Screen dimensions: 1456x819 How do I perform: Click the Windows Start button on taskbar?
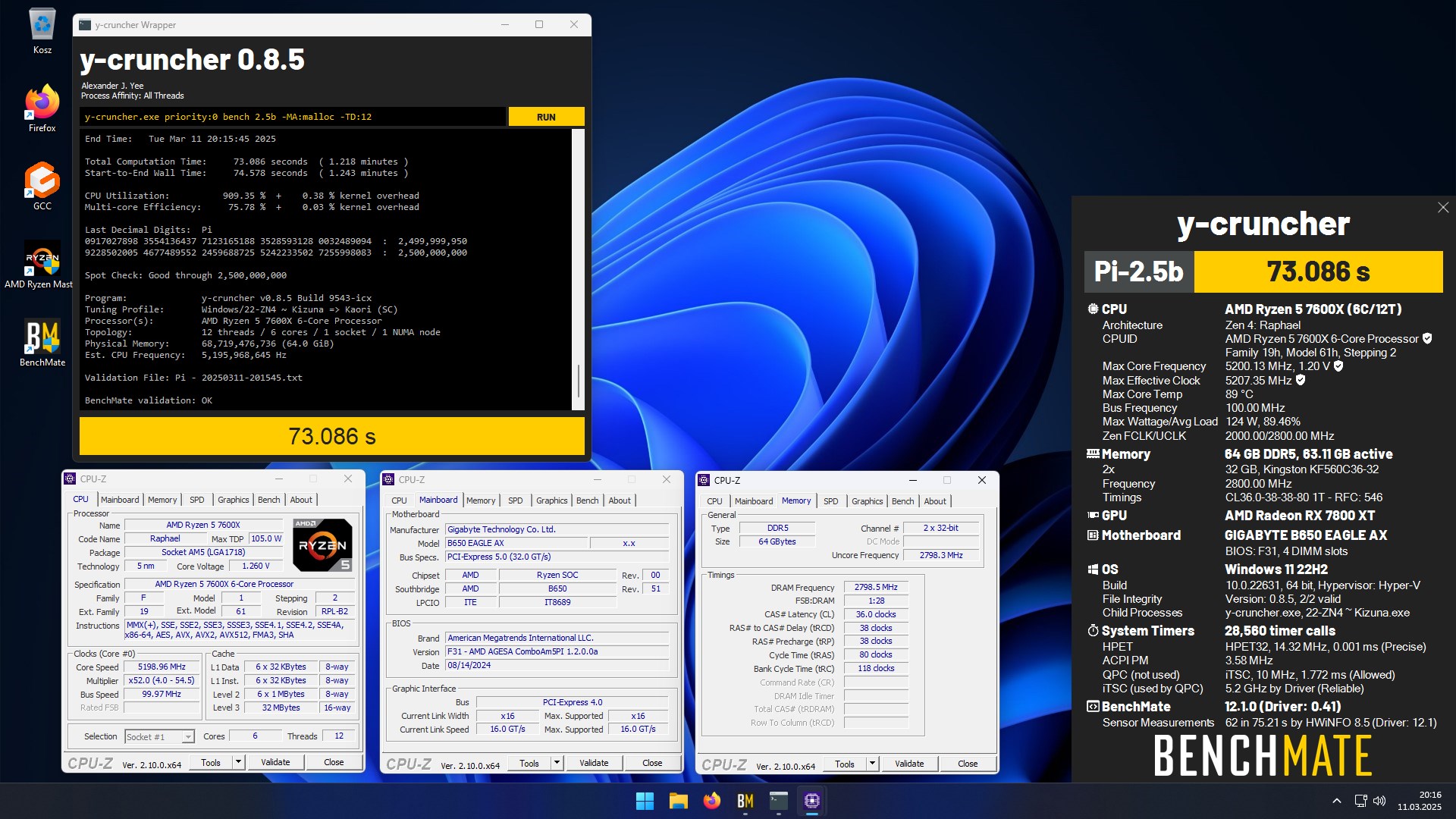pyautogui.click(x=645, y=801)
